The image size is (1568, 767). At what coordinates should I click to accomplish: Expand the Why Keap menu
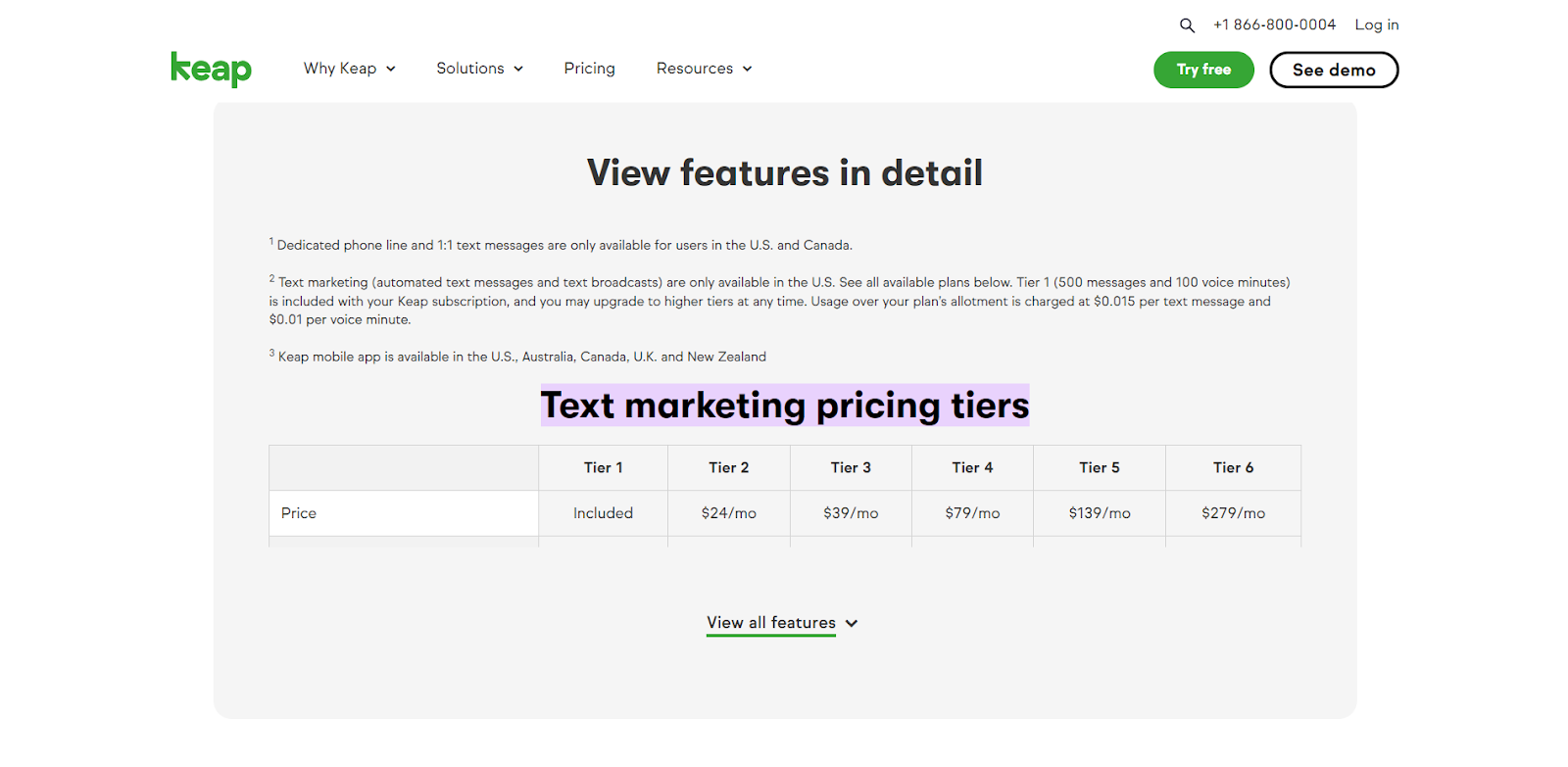(x=350, y=69)
